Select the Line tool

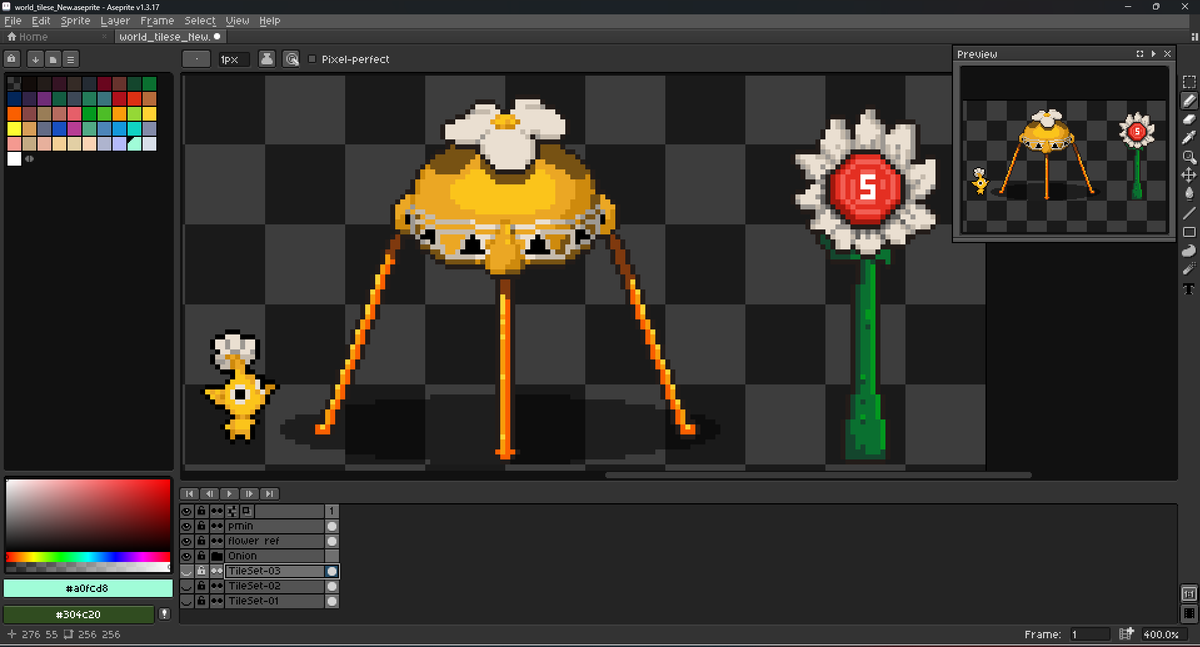point(1189,212)
